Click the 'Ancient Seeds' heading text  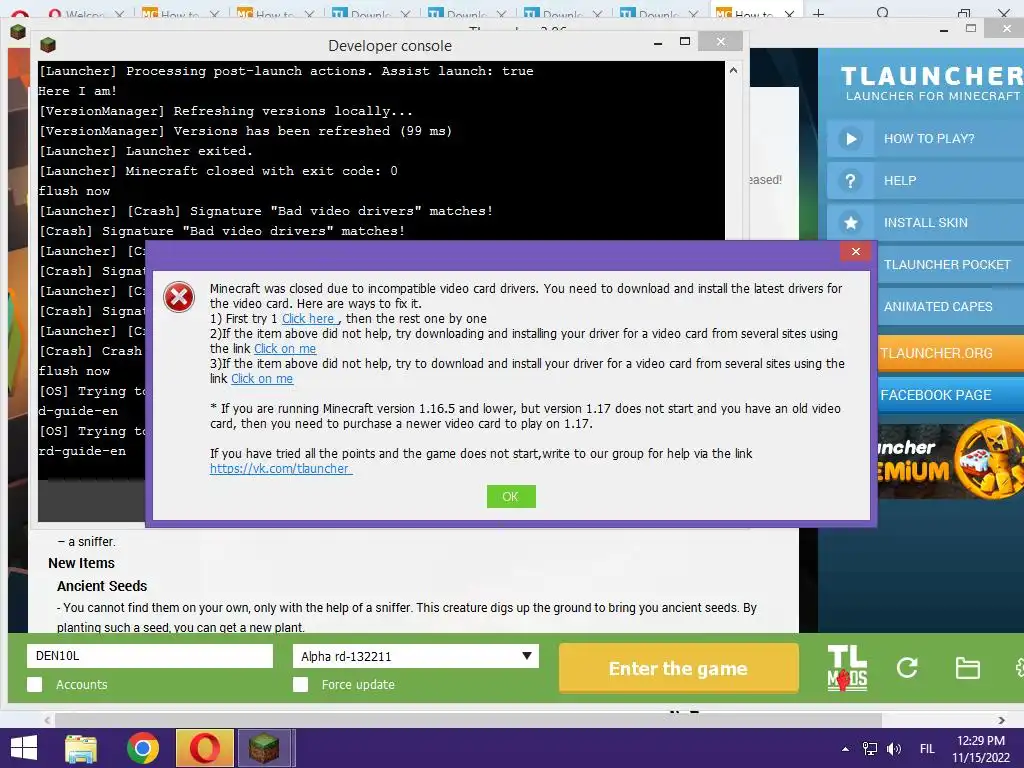click(x=102, y=586)
